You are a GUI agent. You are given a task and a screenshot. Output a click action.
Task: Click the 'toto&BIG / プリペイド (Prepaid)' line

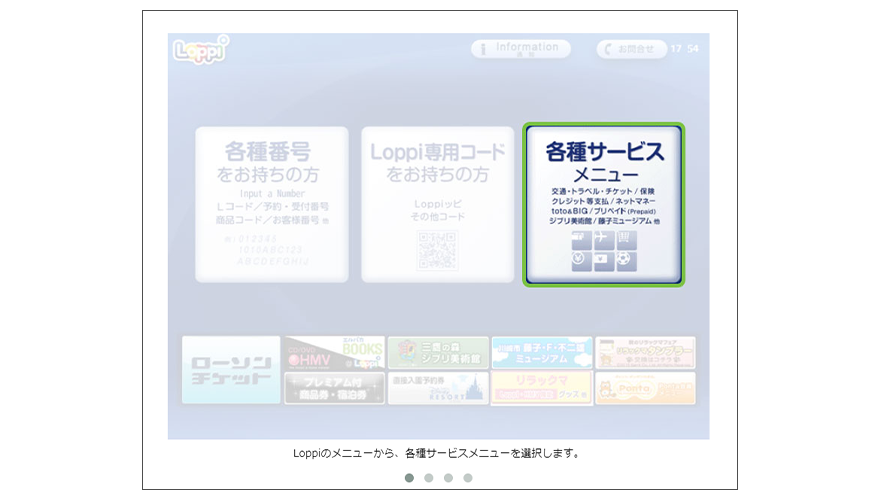(603, 211)
